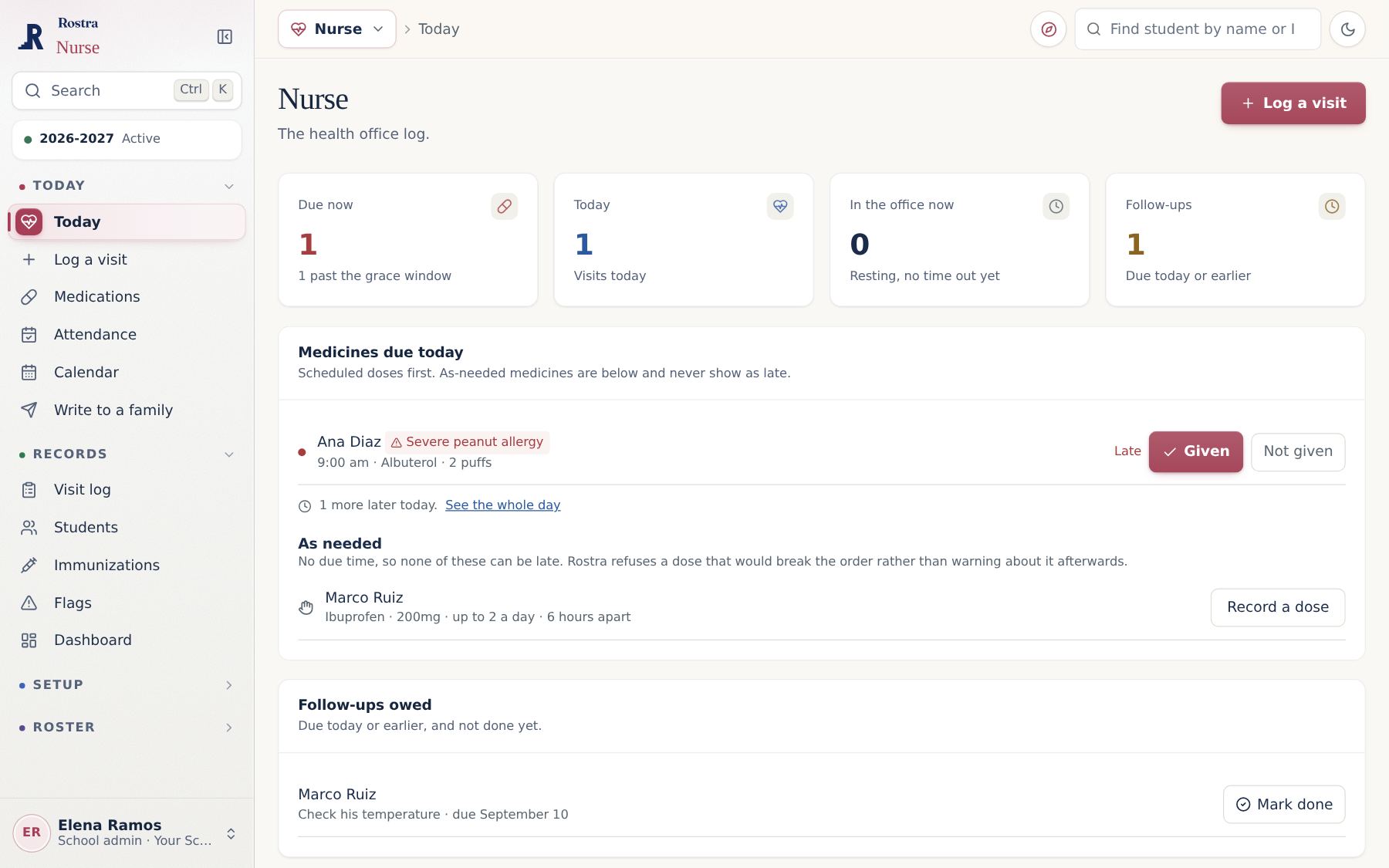Open the Elena Ramos account switcher chevrons
Viewport: 1389px width, 868px height.
click(x=231, y=833)
